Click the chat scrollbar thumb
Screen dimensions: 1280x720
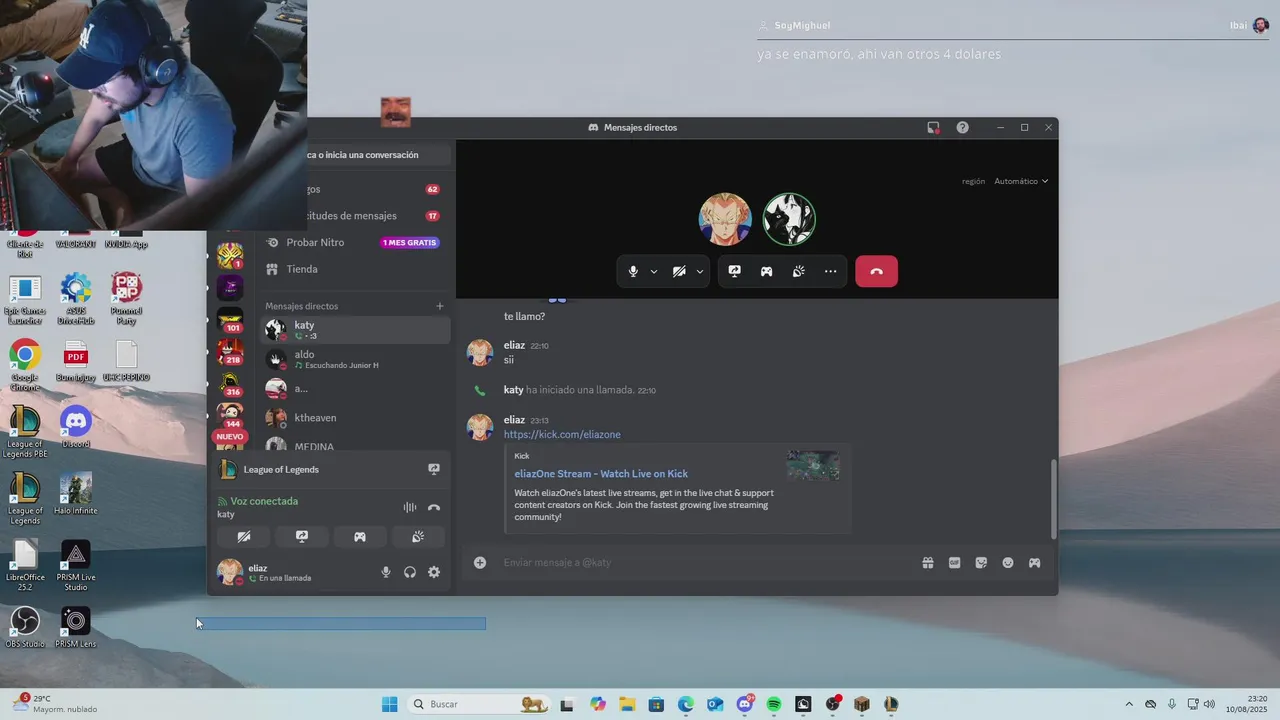point(1052,499)
